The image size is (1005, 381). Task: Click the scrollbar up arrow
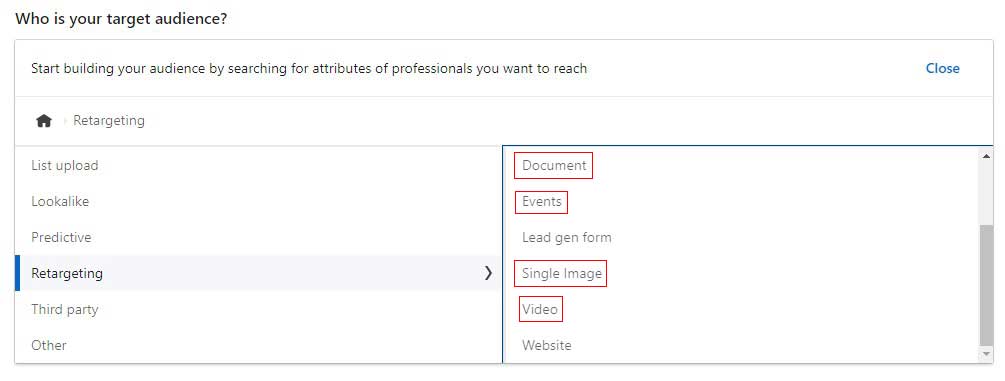click(x=986, y=156)
